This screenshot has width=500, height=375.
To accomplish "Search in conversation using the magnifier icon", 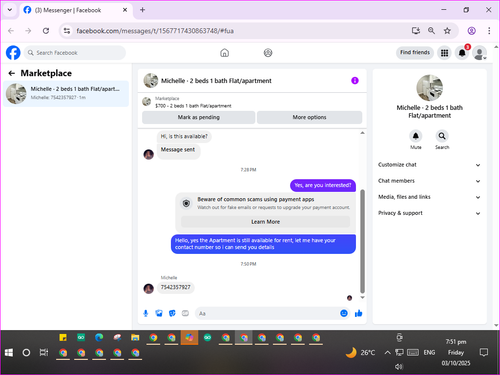I will pyautogui.click(x=442, y=136).
